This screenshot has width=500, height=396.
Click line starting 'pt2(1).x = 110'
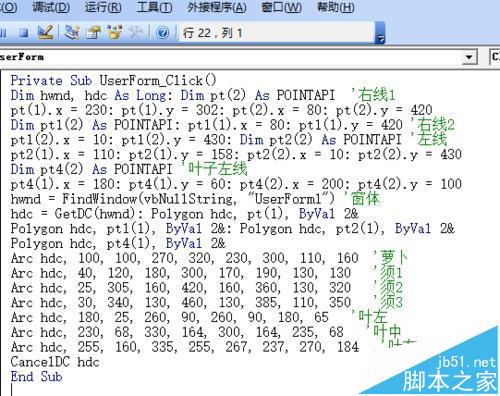tap(236, 155)
